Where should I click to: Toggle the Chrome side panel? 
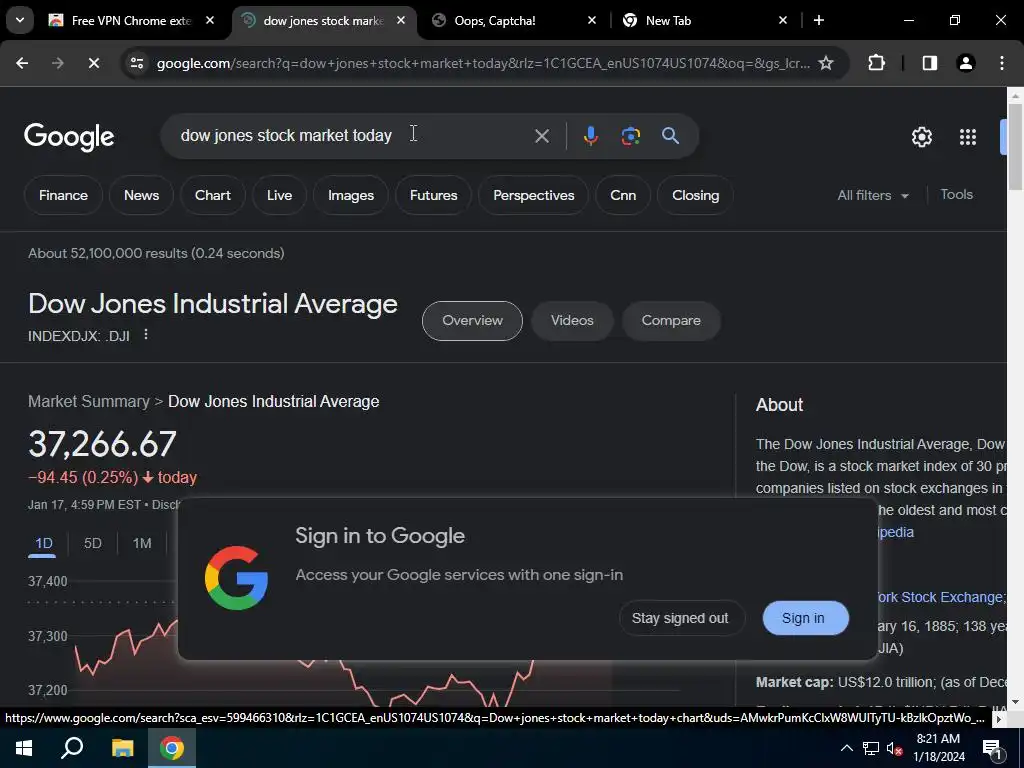[929, 63]
